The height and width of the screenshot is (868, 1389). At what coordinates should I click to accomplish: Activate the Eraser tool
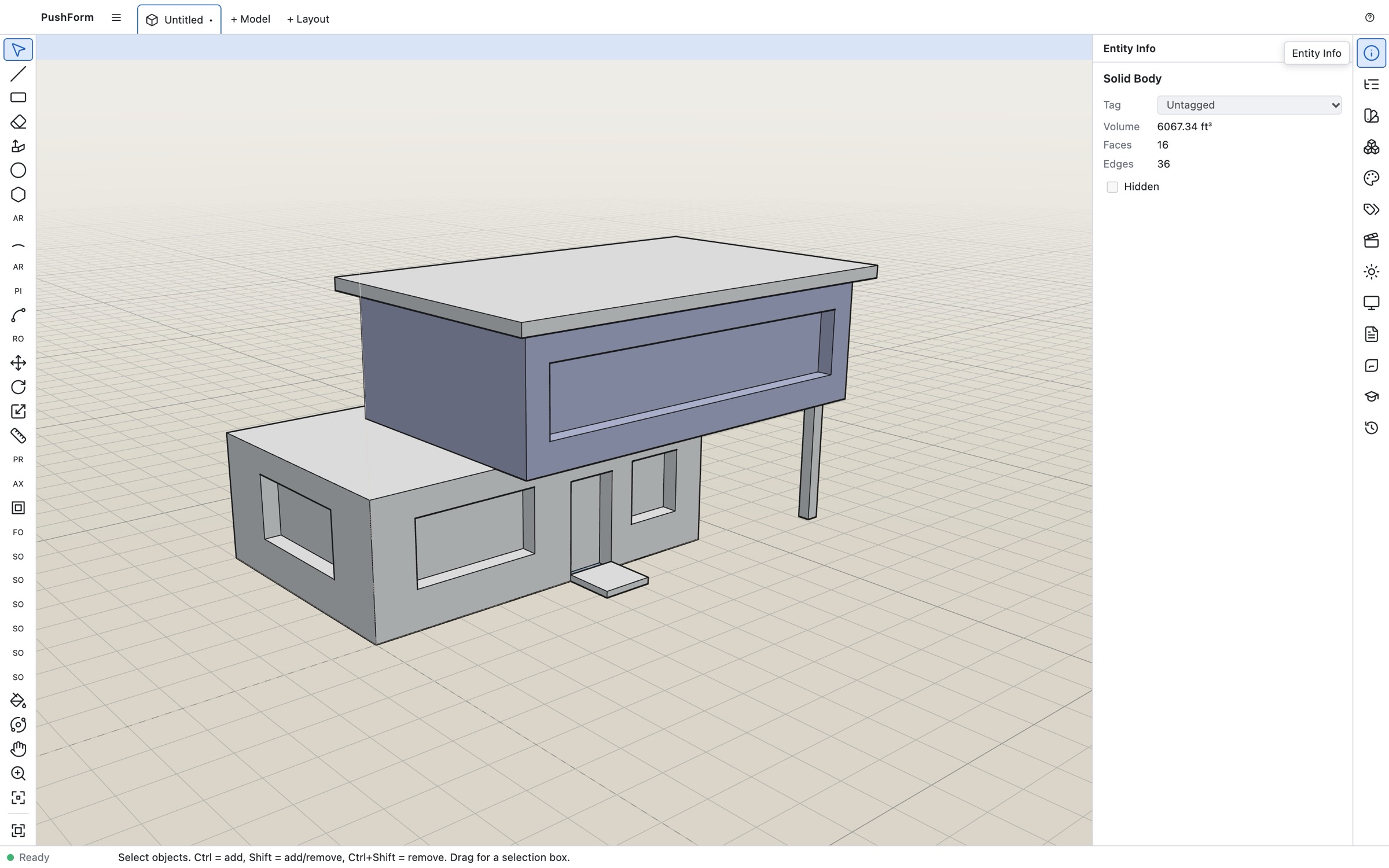tap(18, 122)
